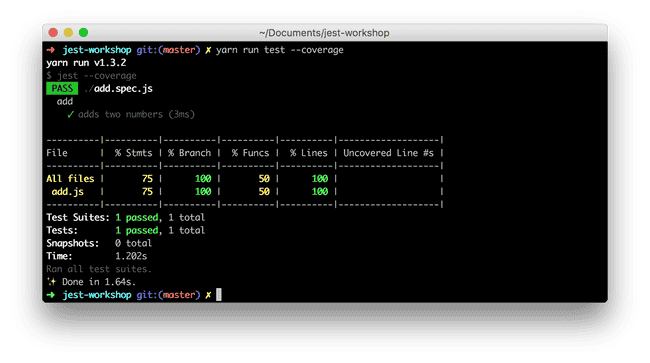
Task: Click the 'File' column header
Action: coord(57,153)
